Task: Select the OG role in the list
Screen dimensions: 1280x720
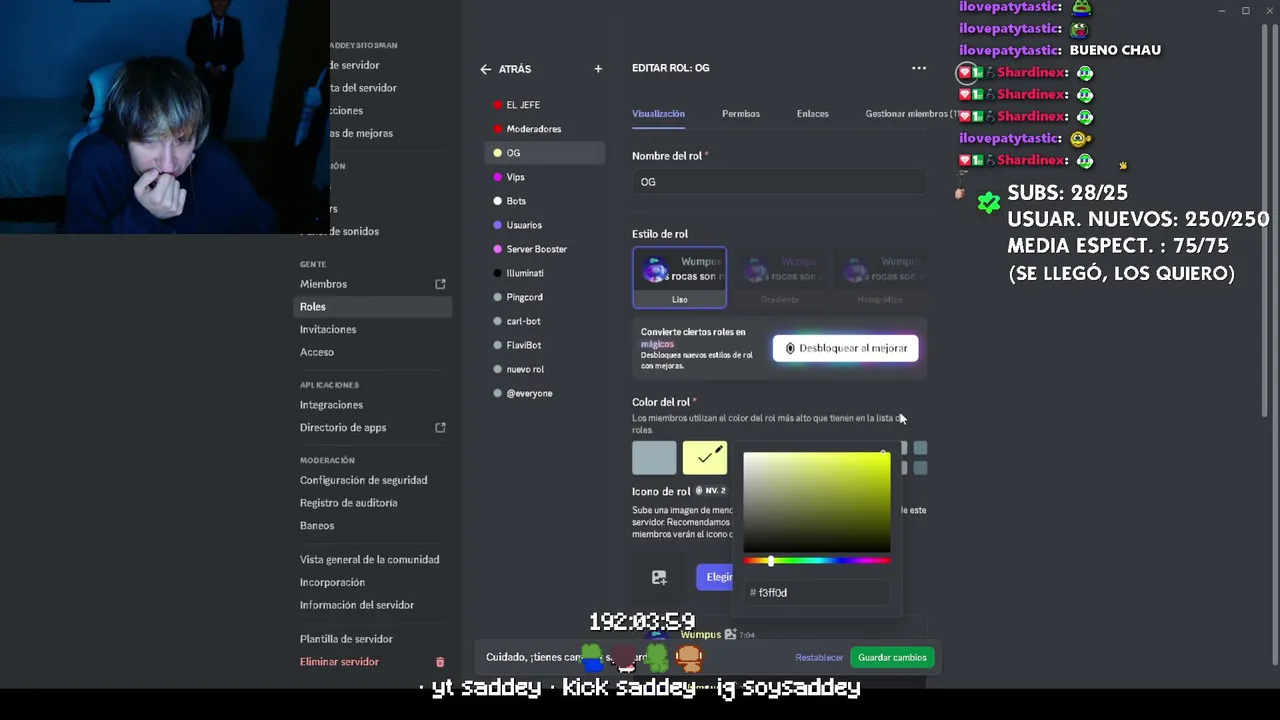Action: click(x=545, y=153)
